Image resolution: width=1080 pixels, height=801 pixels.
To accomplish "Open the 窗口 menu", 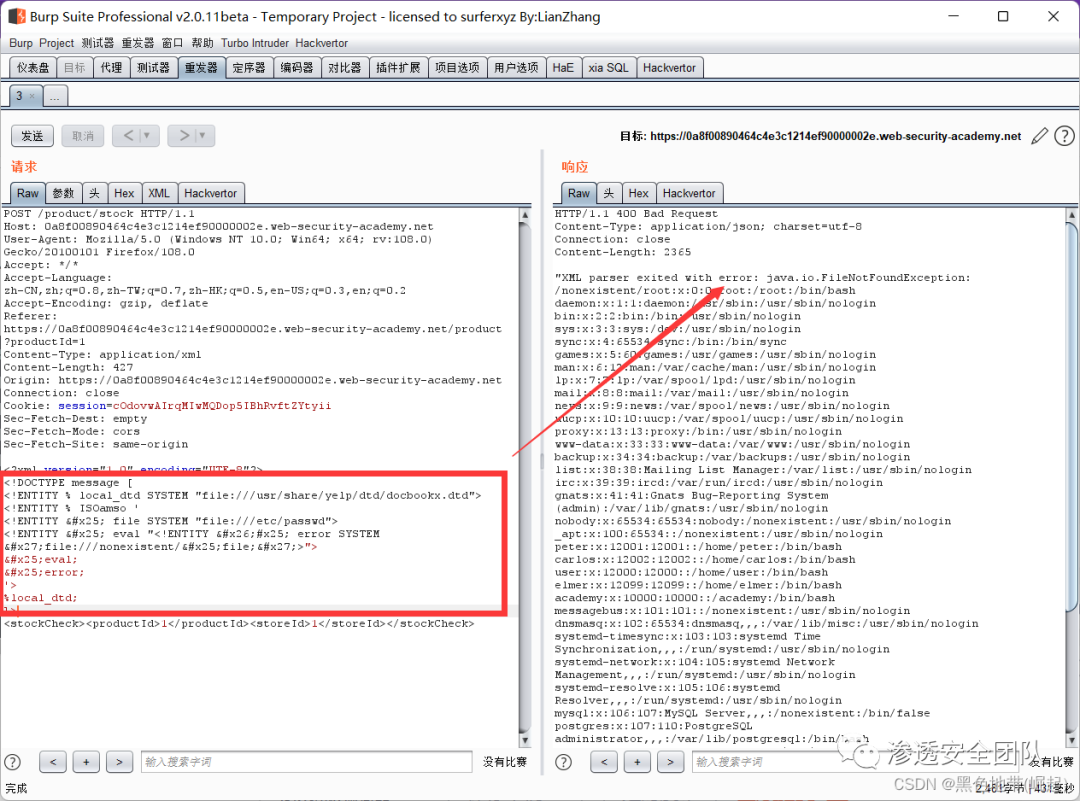I will 172,43.
